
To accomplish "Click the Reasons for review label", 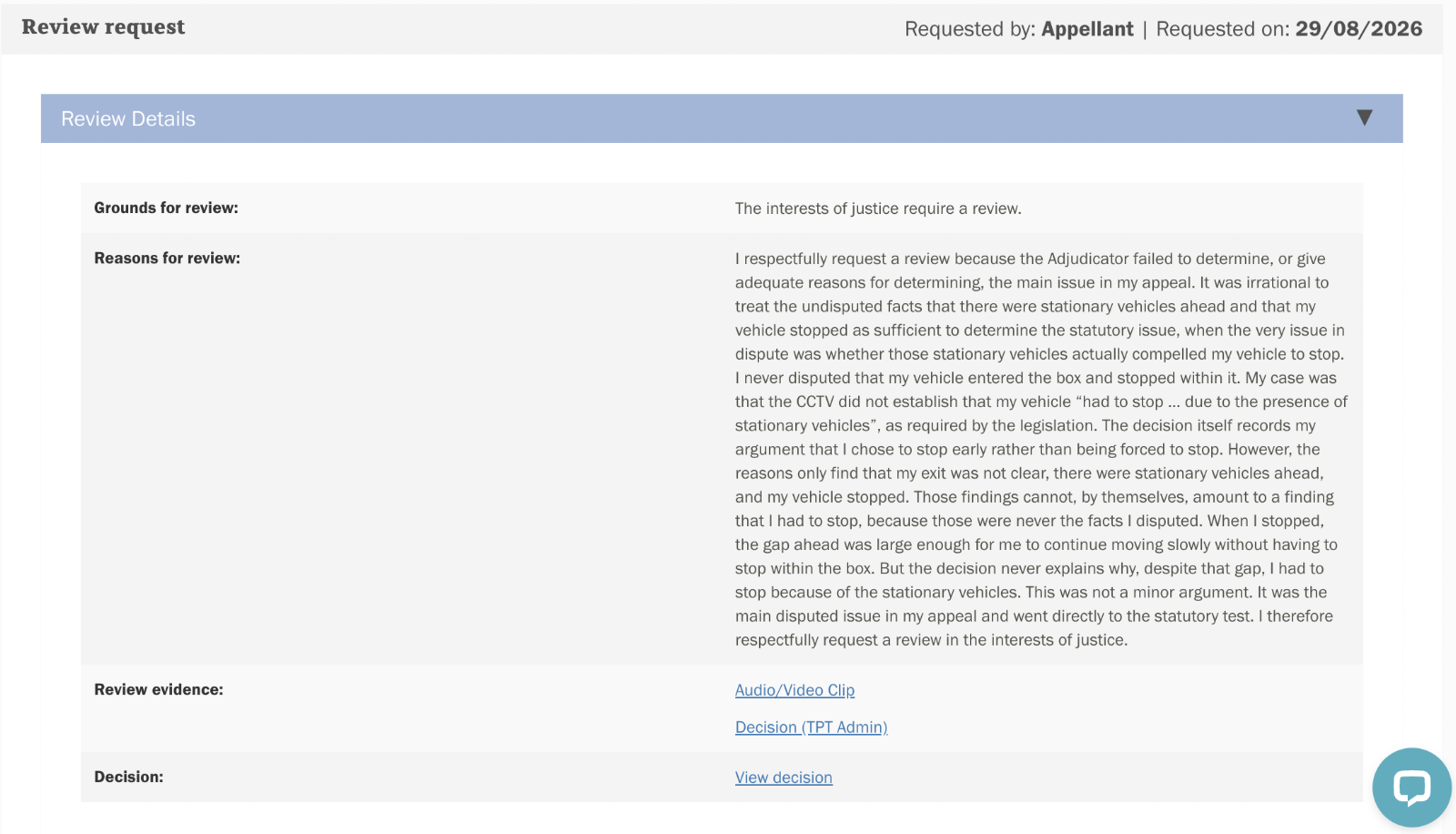I will (x=167, y=259).
